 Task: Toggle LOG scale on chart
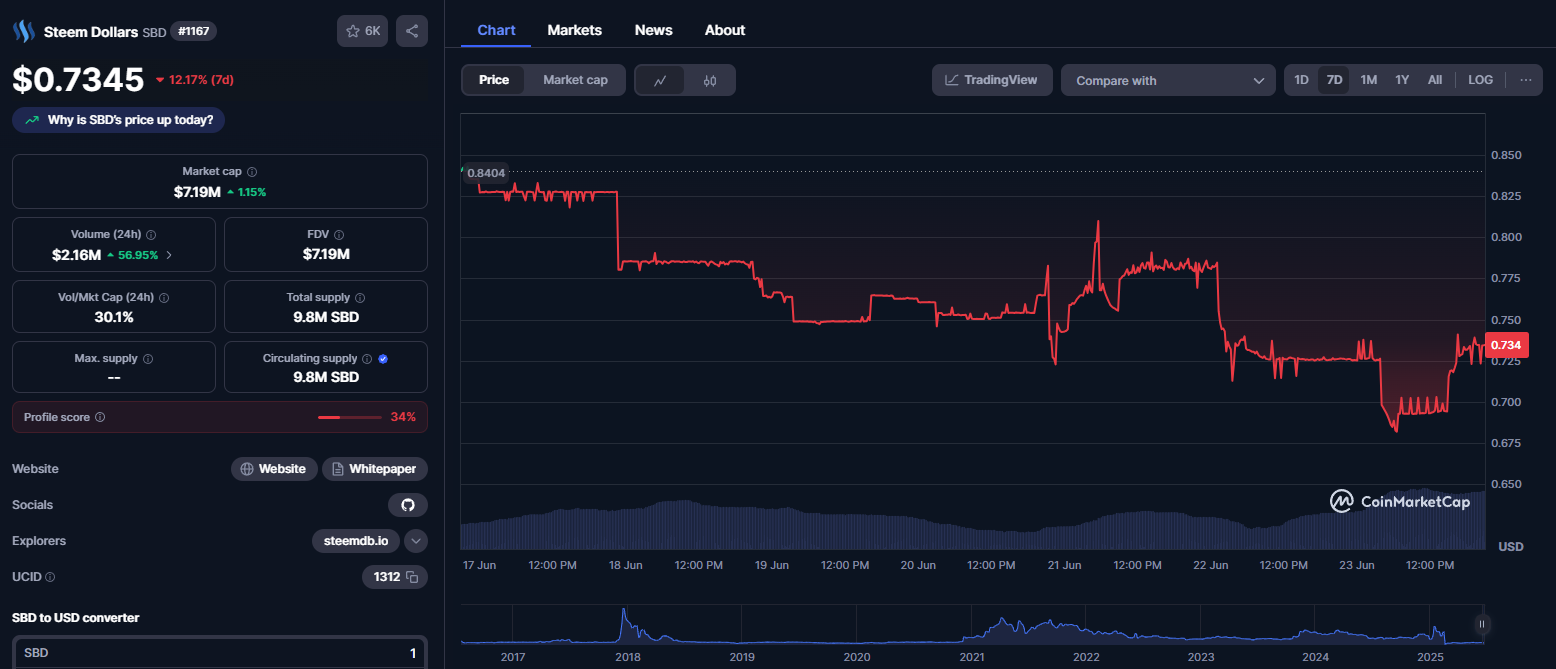point(1480,80)
